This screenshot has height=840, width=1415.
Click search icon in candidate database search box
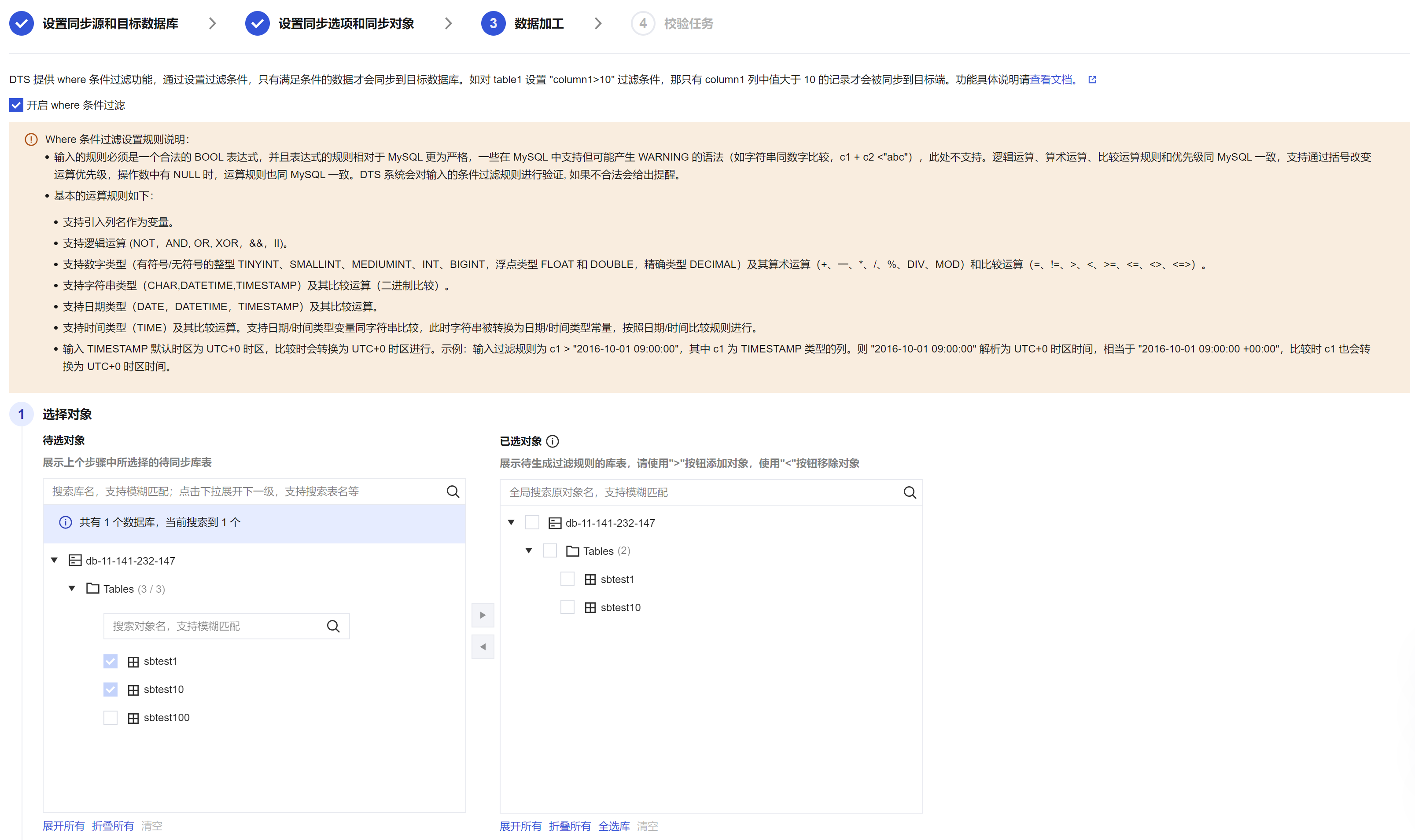coord(453,492)
